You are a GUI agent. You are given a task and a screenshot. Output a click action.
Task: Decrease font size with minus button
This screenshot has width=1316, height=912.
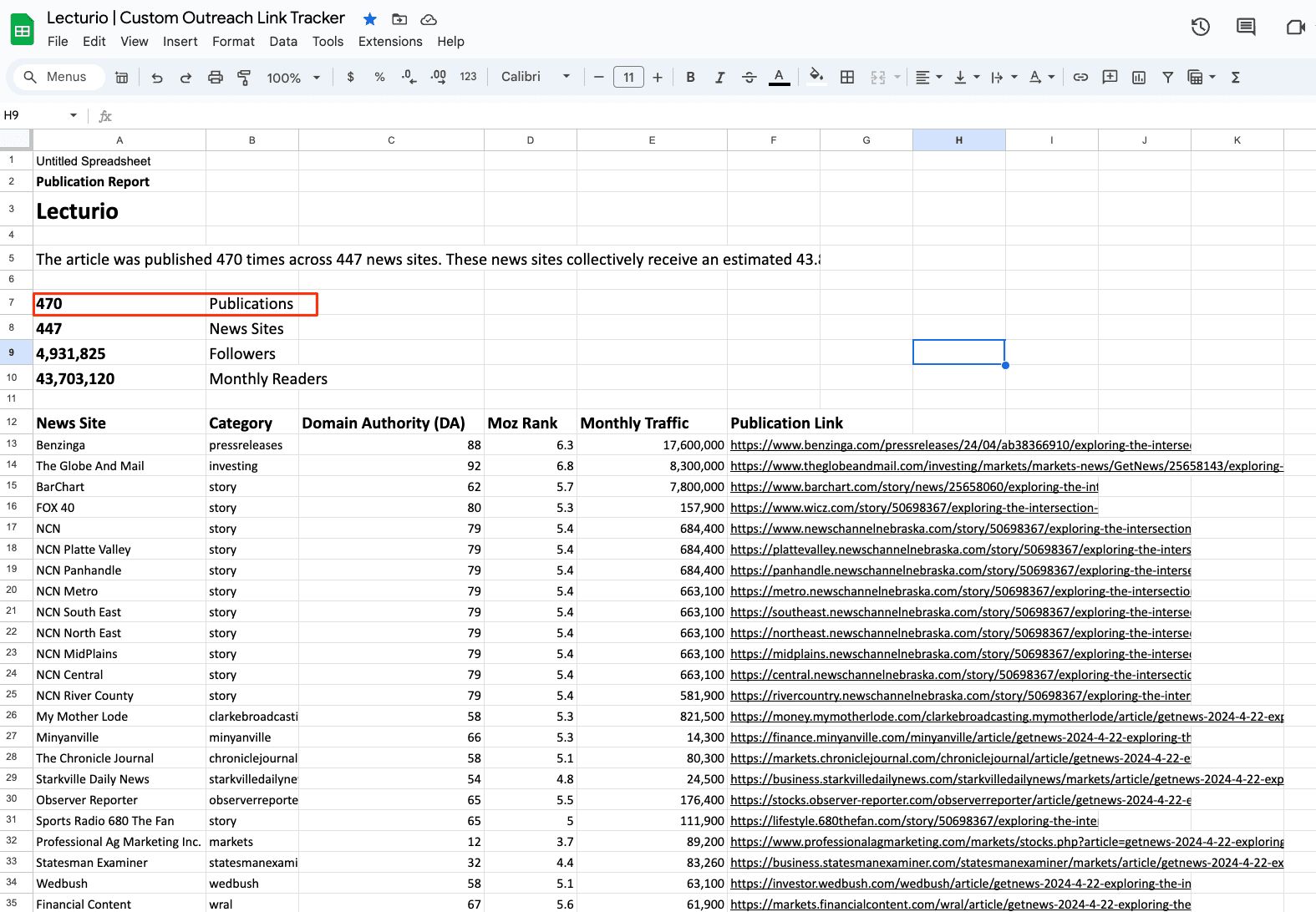click(x=599, y=77)
